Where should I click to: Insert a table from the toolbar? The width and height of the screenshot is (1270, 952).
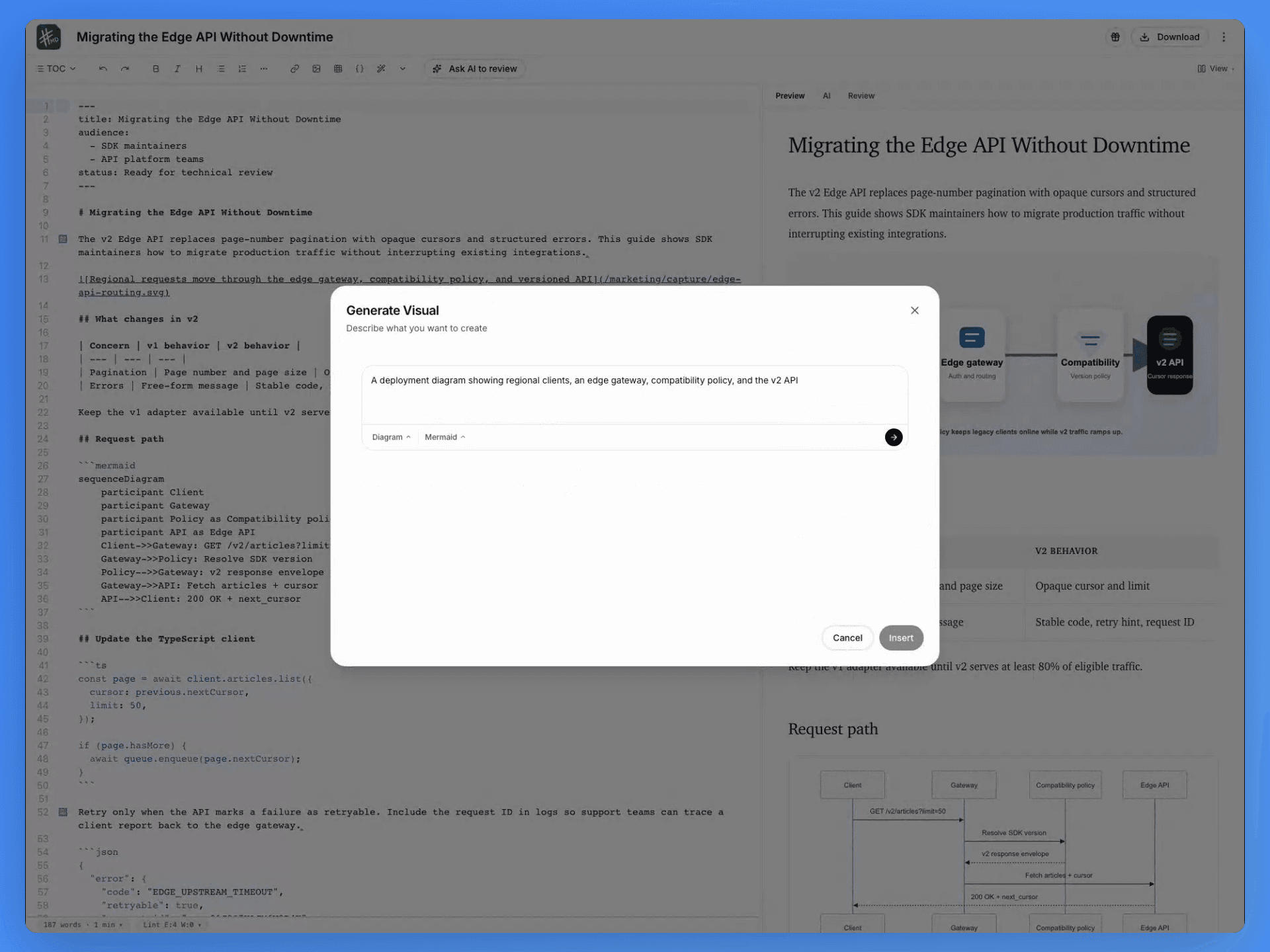(x=338, y=69)
